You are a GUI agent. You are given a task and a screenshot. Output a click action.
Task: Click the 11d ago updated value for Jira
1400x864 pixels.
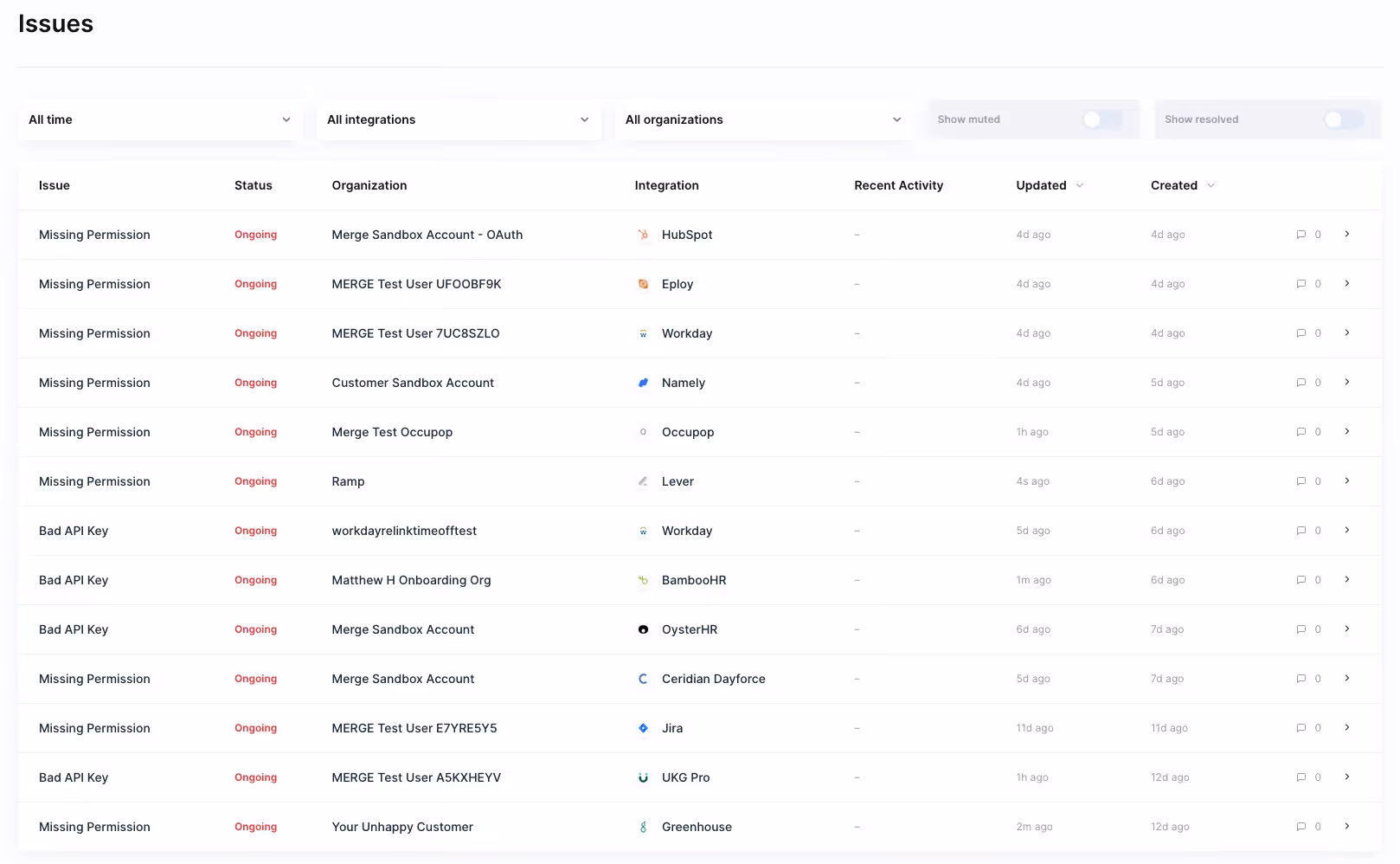1035,728
